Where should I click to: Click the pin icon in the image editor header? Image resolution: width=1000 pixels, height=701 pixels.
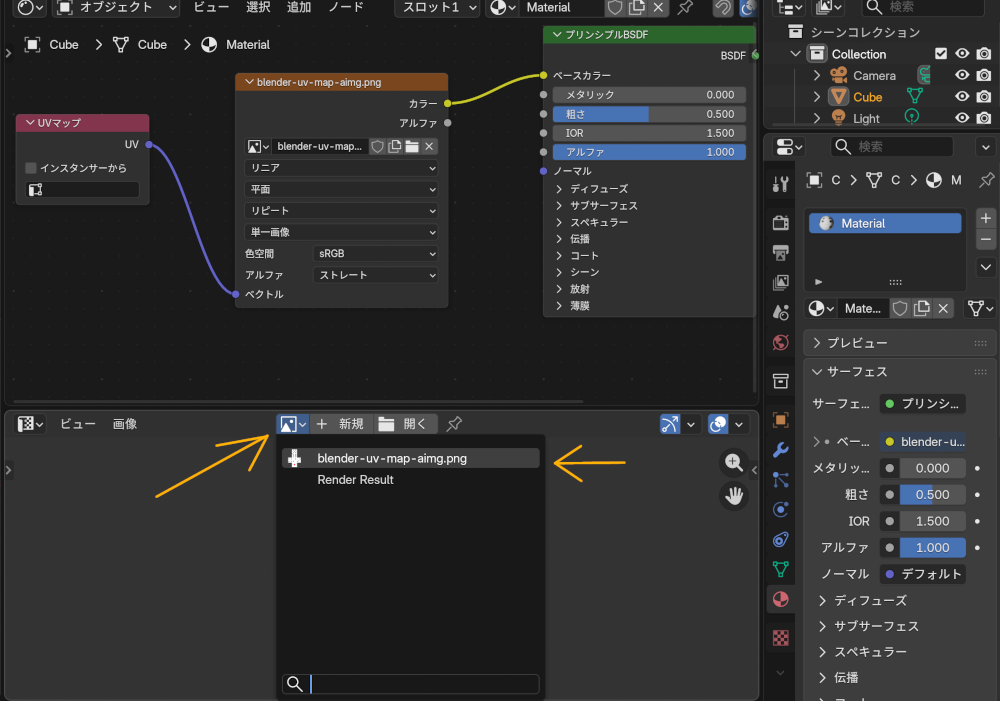click(x=453, y=423)
